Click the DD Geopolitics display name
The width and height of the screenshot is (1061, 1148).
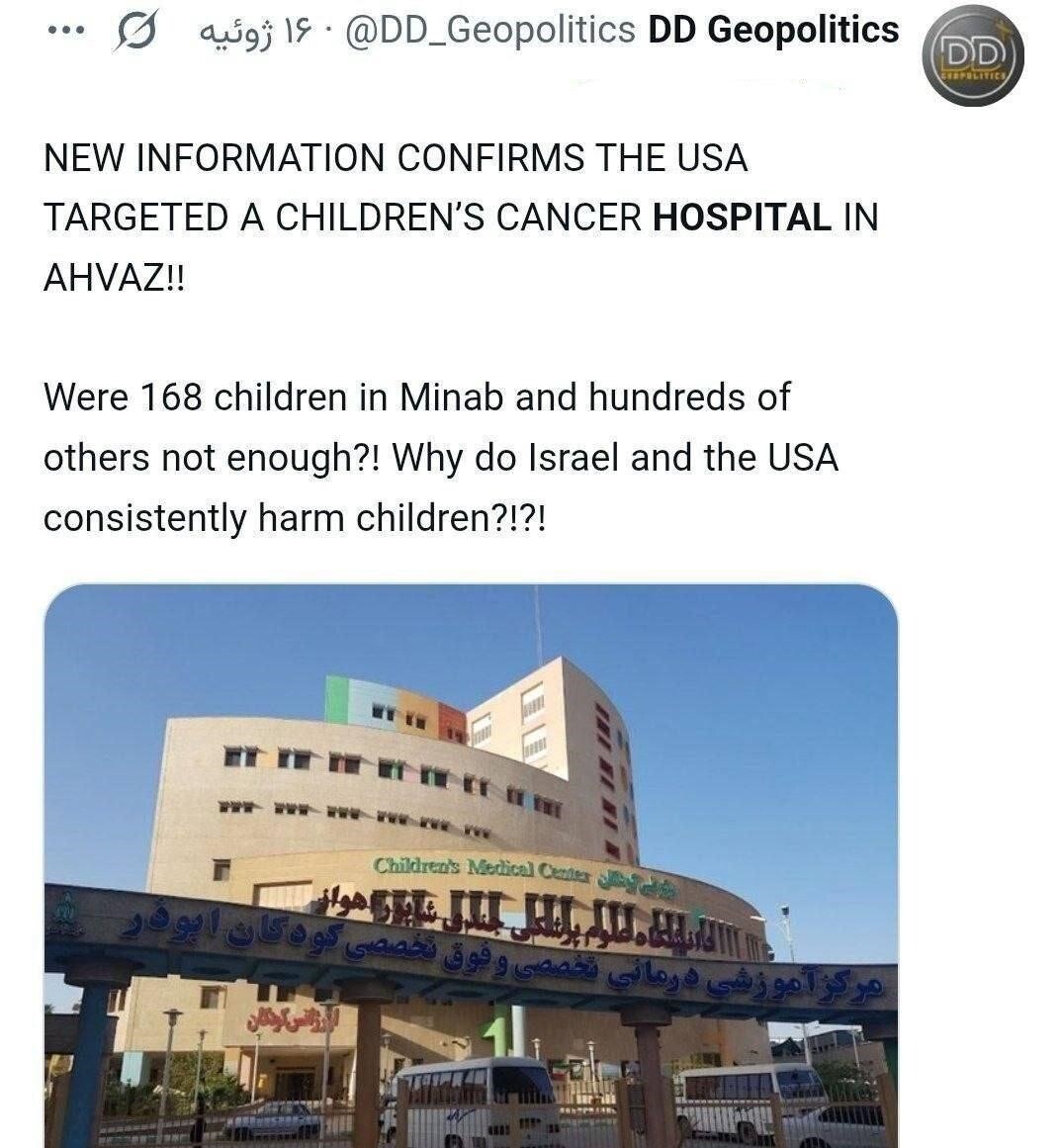773,30
